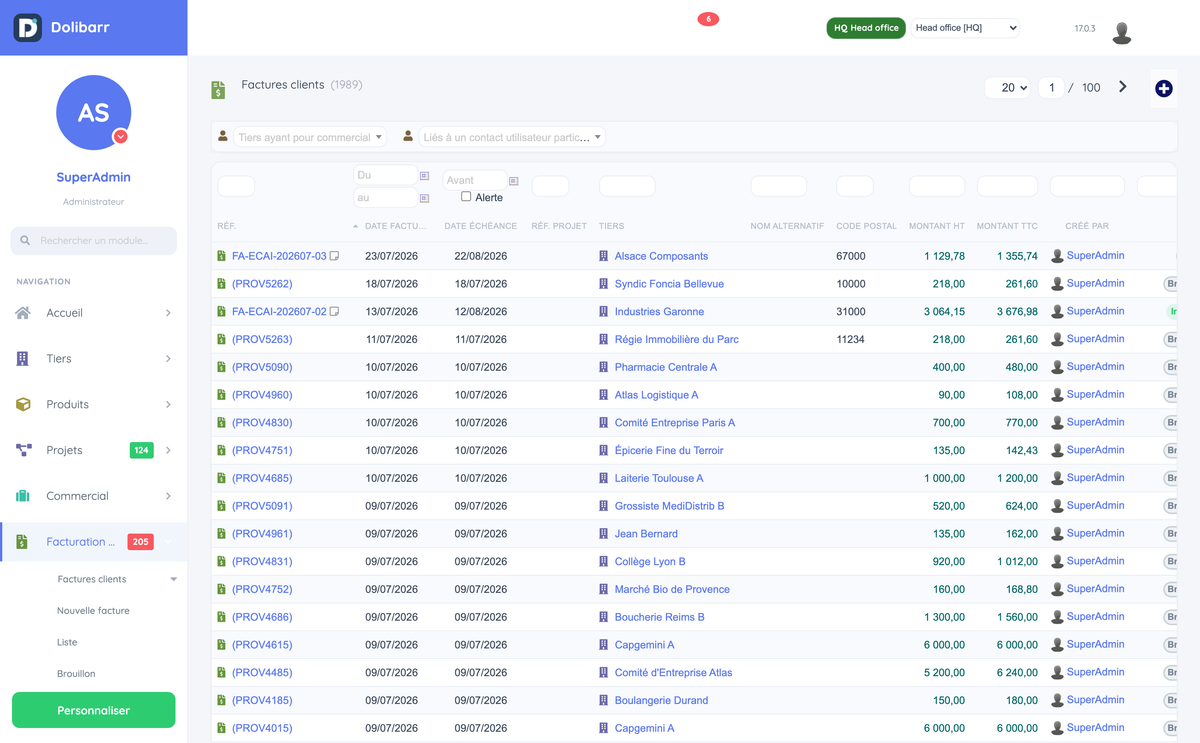
Task: Click invoice icon beside (PROV5262)
Action: click(221, 284)
